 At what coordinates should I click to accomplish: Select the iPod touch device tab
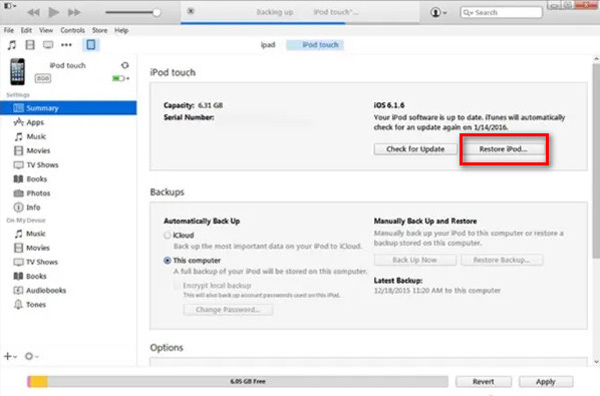[315, 45]
